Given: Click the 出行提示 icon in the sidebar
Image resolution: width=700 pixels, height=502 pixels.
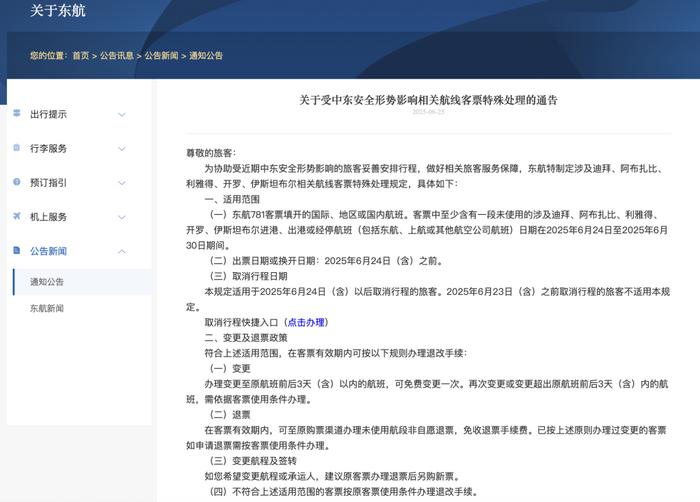Looking at the screenshot, I should click(x=18, y=114).
